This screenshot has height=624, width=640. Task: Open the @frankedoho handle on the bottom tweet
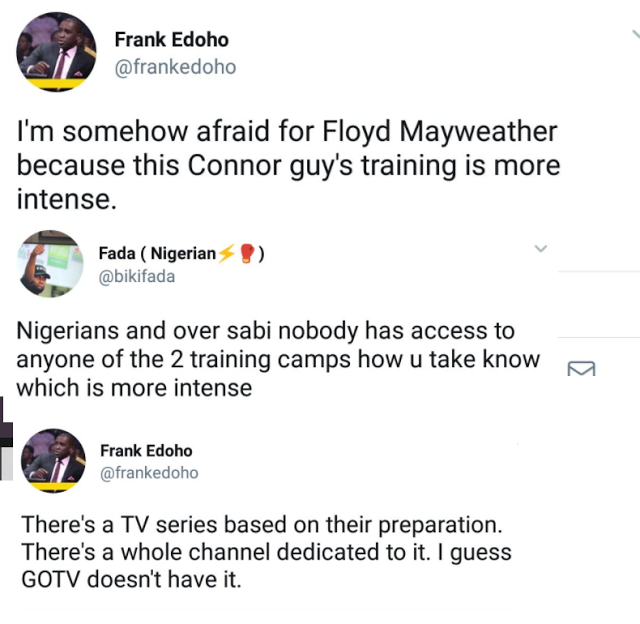pyautogui.click(x=149, y=473)
